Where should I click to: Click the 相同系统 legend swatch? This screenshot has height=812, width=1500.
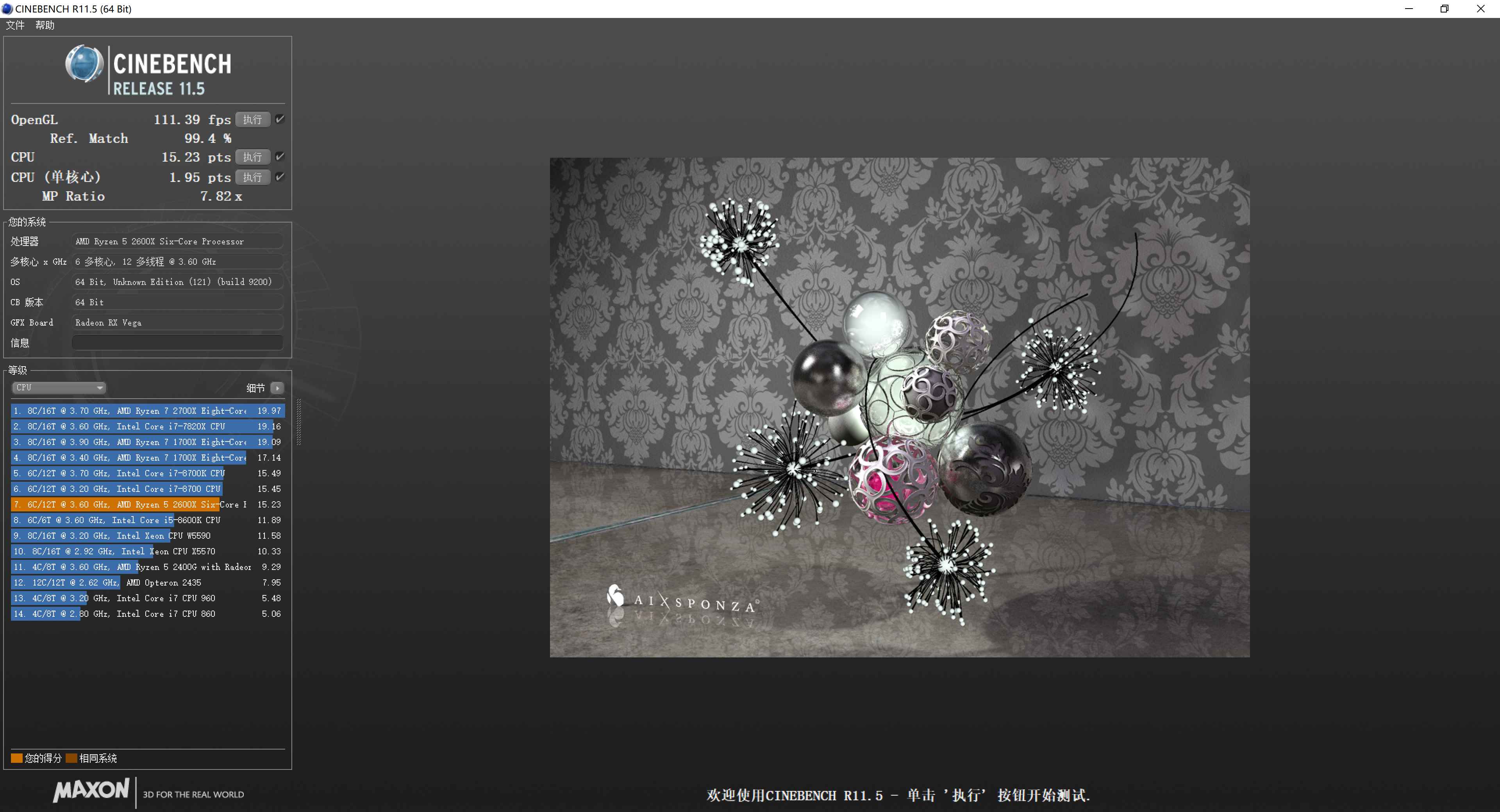click(71, 758)
